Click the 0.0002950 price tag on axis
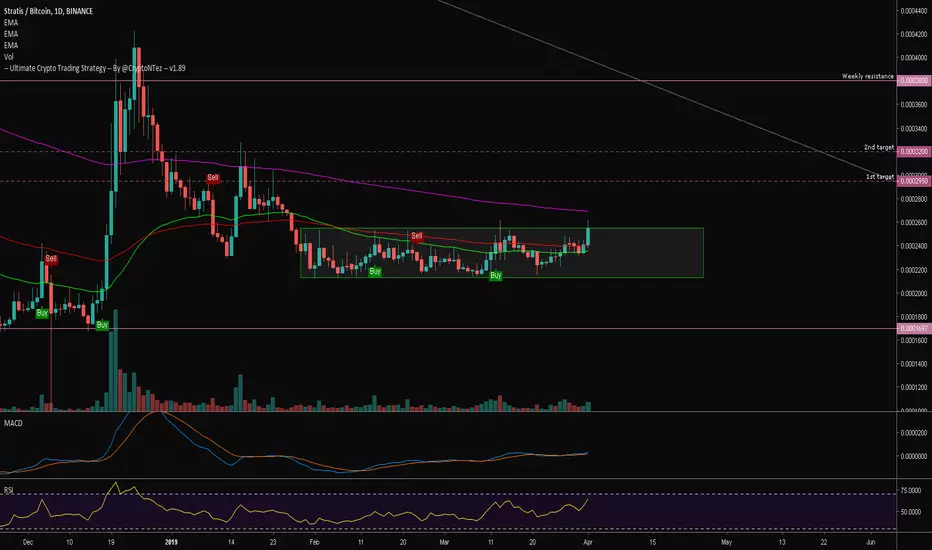 (x=914, y=181)
